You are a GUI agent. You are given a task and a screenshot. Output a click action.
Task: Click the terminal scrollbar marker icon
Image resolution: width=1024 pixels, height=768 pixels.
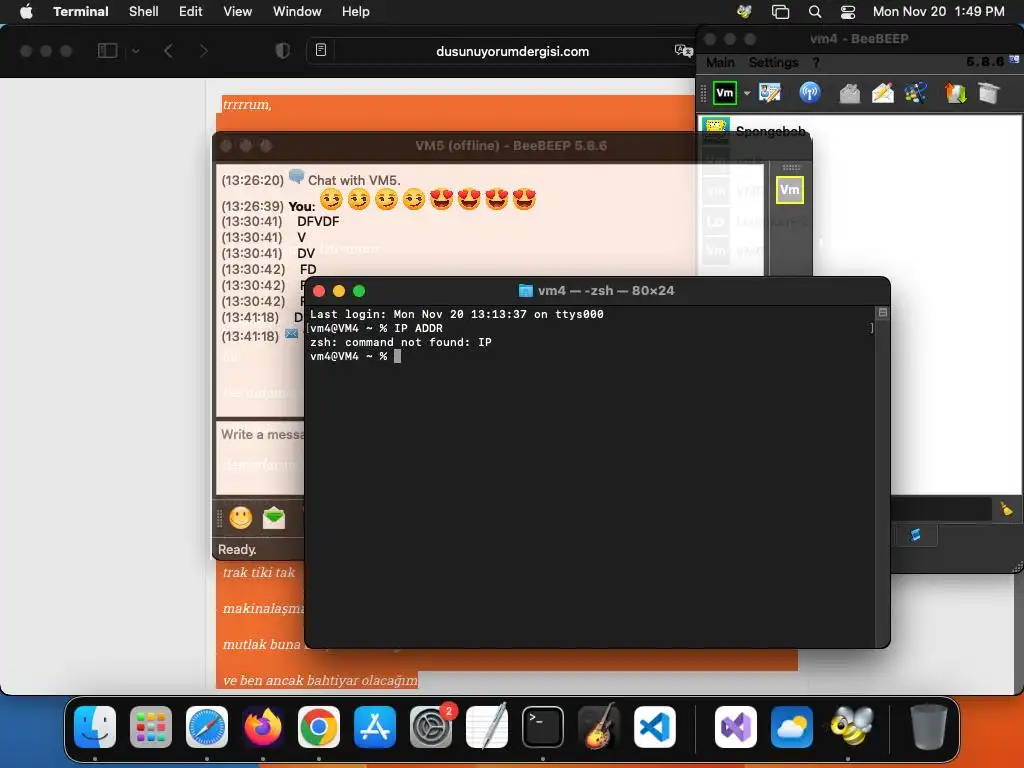882,313
